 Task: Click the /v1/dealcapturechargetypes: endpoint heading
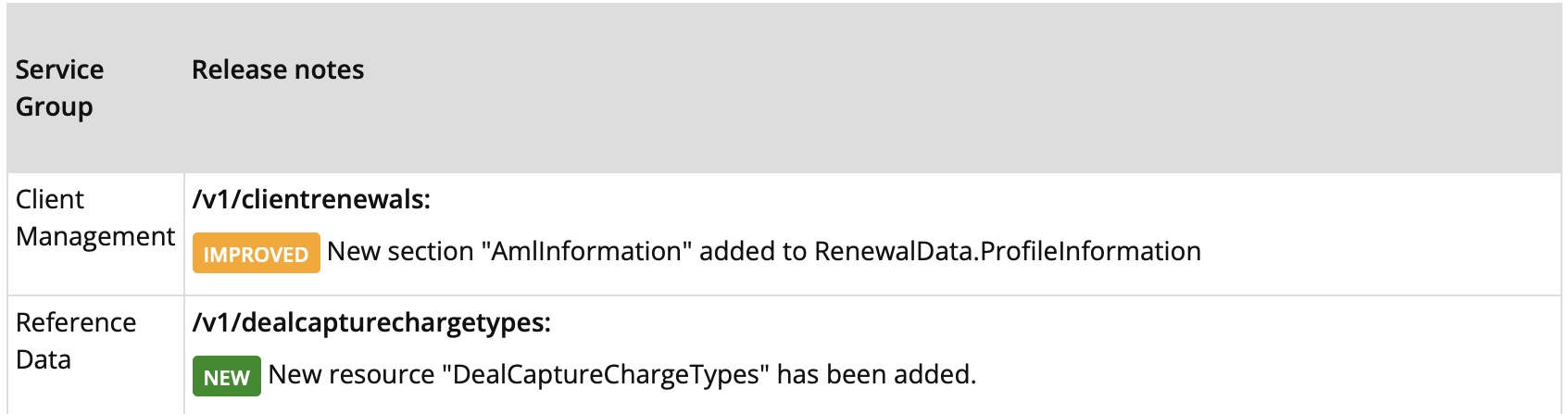click(x=371, y=322)
